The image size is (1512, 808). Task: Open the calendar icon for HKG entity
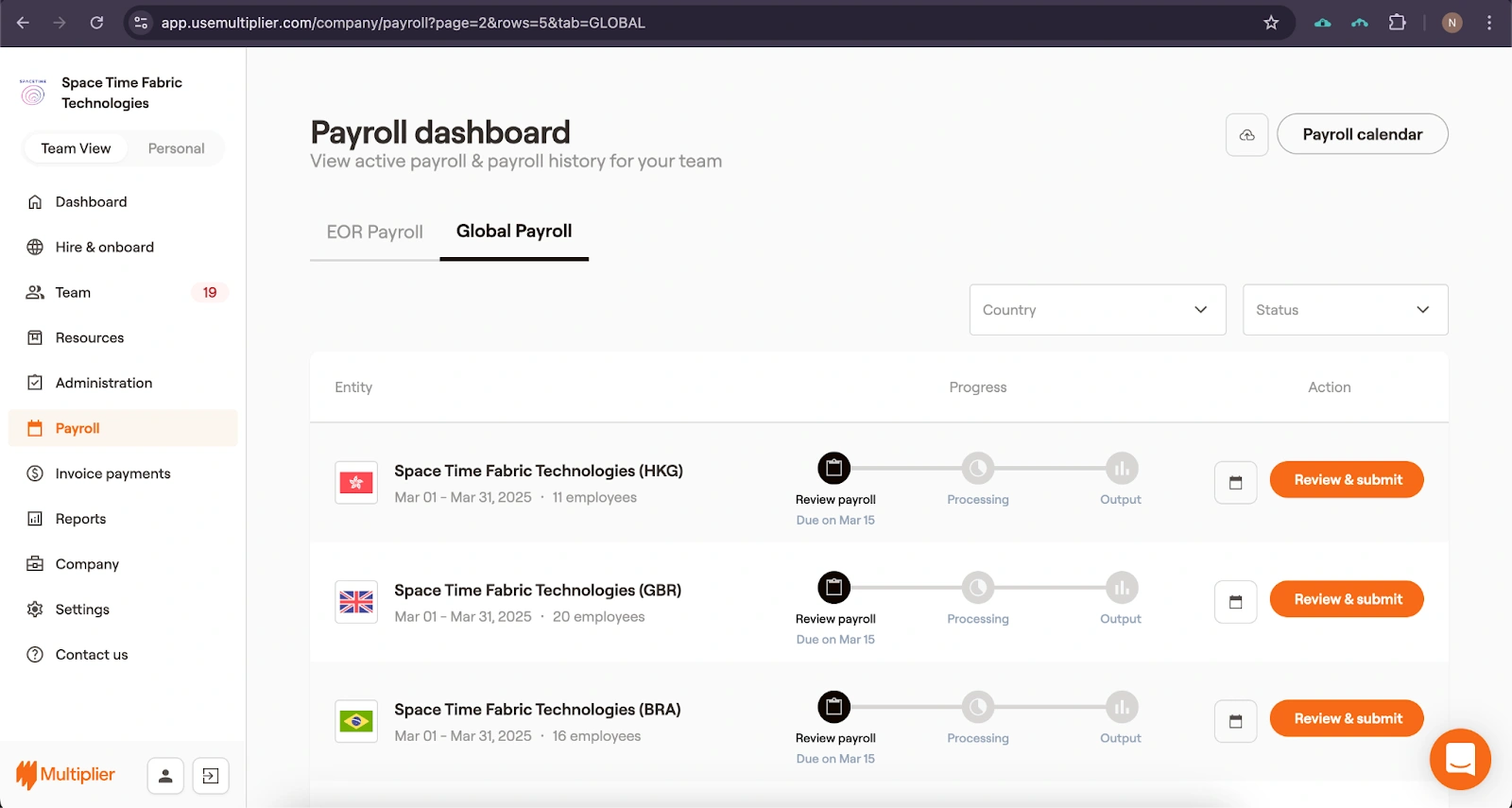point(1235,483)
